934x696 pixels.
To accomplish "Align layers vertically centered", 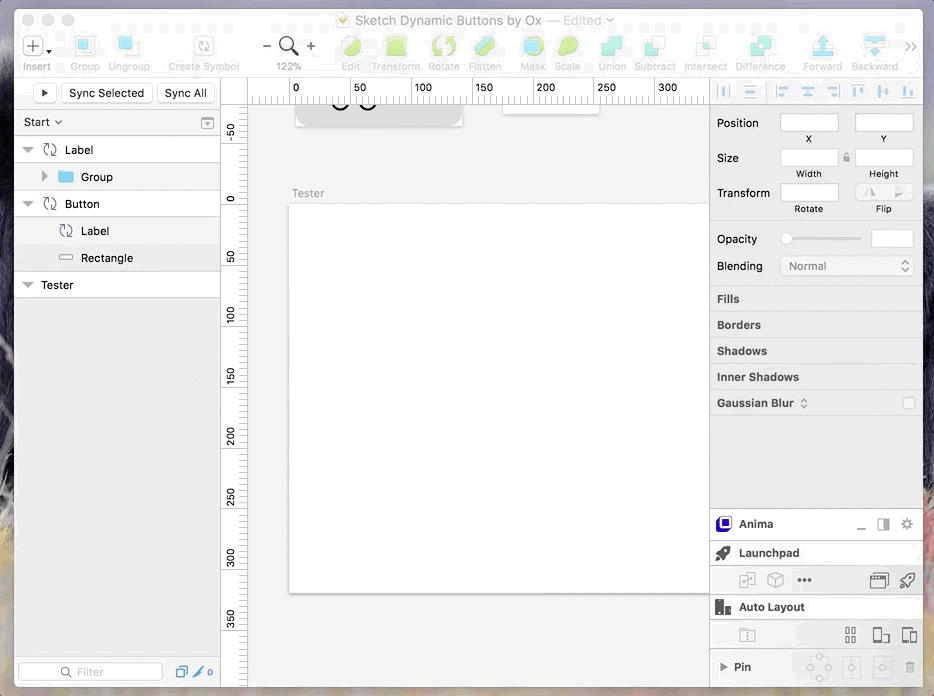I will pyautogui.click(x=883, y=91).
